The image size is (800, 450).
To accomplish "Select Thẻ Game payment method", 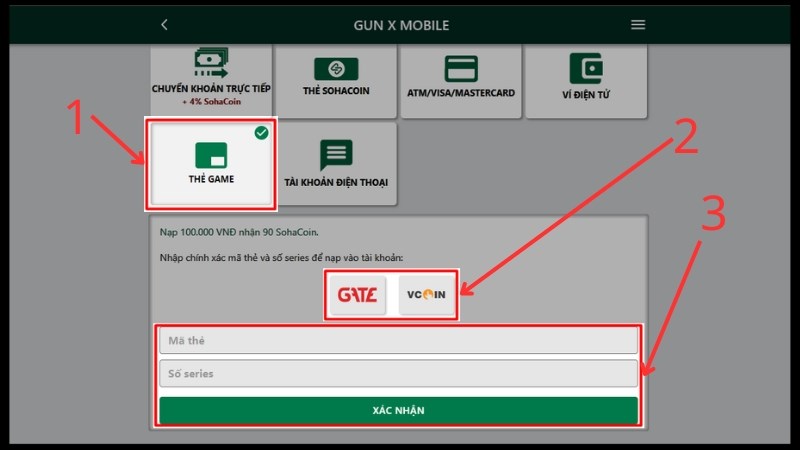I will pos(211,164).
